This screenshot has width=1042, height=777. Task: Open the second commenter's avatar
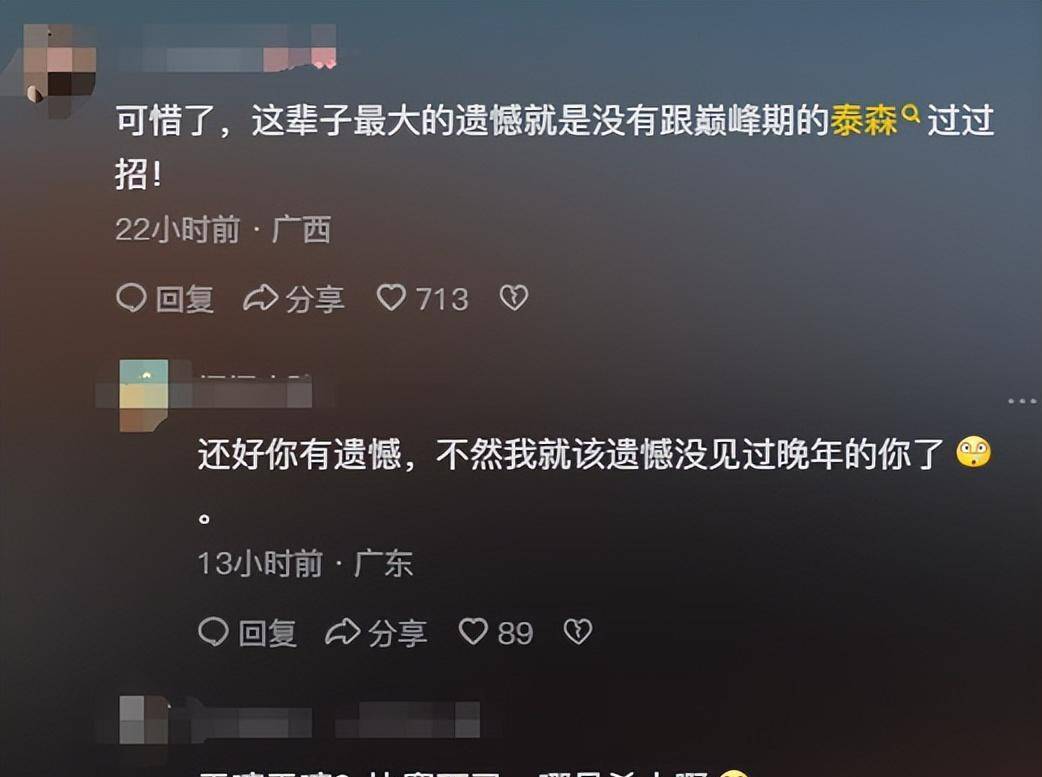pos(144,395)
